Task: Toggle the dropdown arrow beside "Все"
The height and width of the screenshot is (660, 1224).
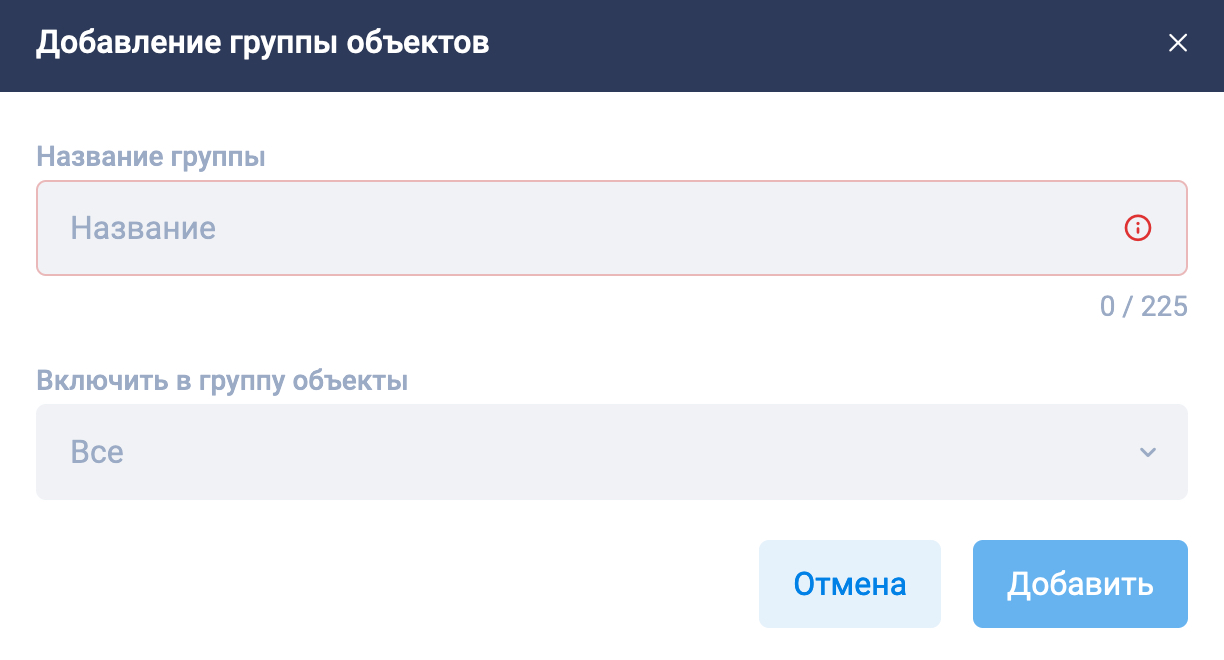Action: pos(1147,452)
